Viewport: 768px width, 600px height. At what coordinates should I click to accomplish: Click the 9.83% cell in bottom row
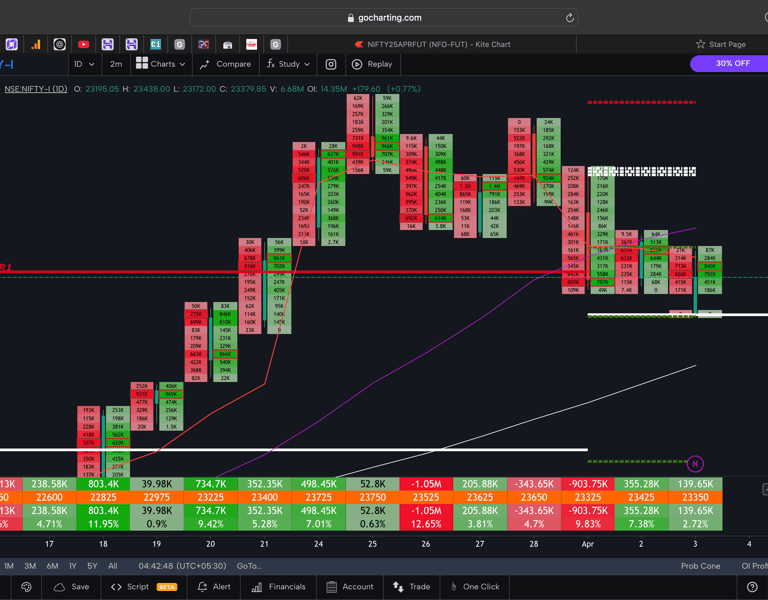588,524
